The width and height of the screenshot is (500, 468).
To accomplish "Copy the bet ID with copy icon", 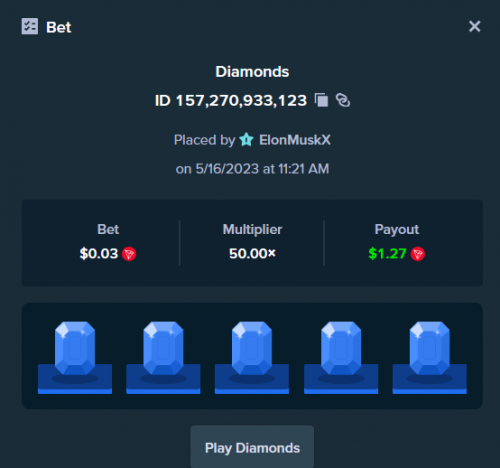I will coord(322,100).
